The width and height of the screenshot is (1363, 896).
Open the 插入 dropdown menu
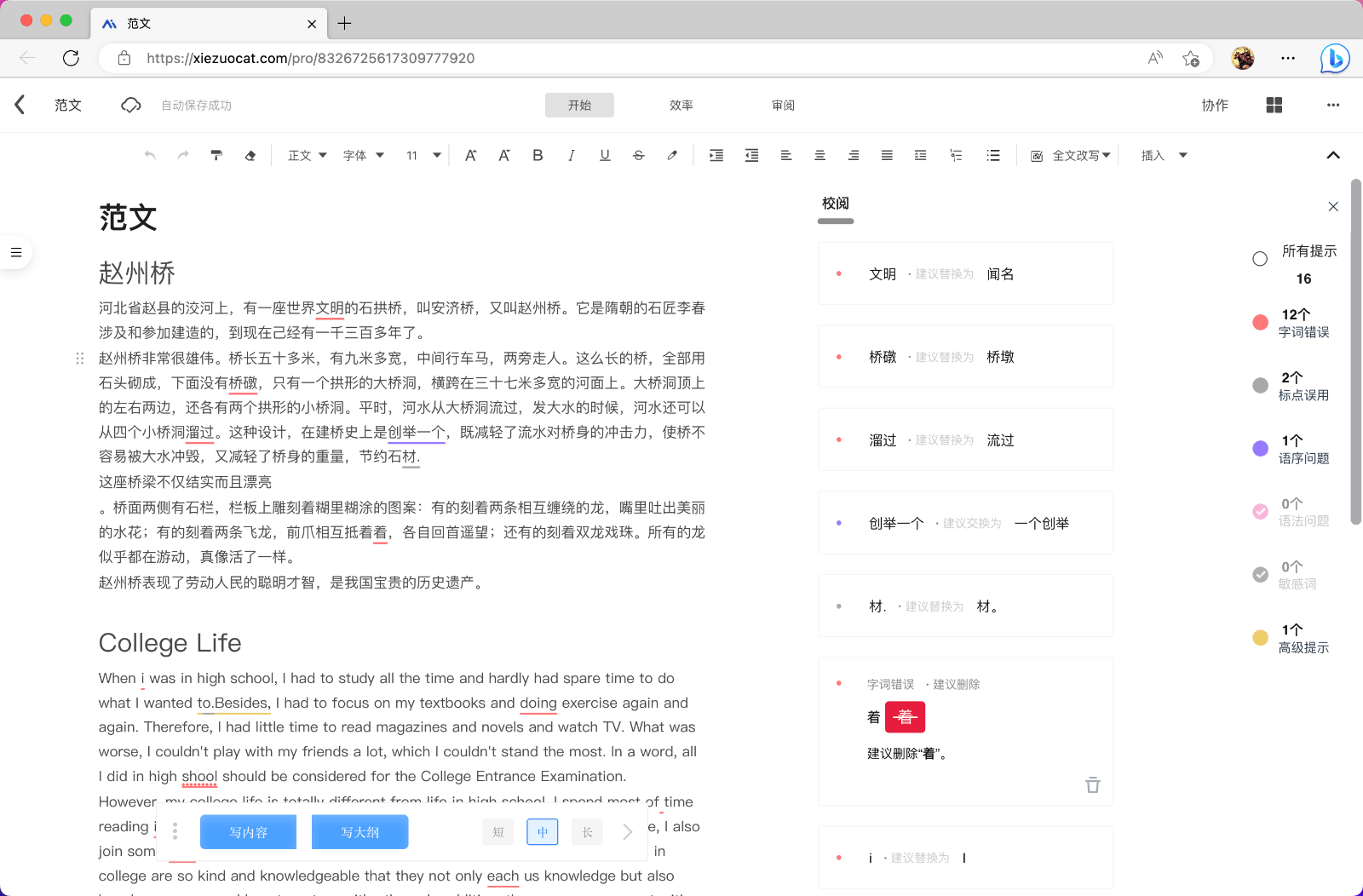click(x=1164, y=155)
